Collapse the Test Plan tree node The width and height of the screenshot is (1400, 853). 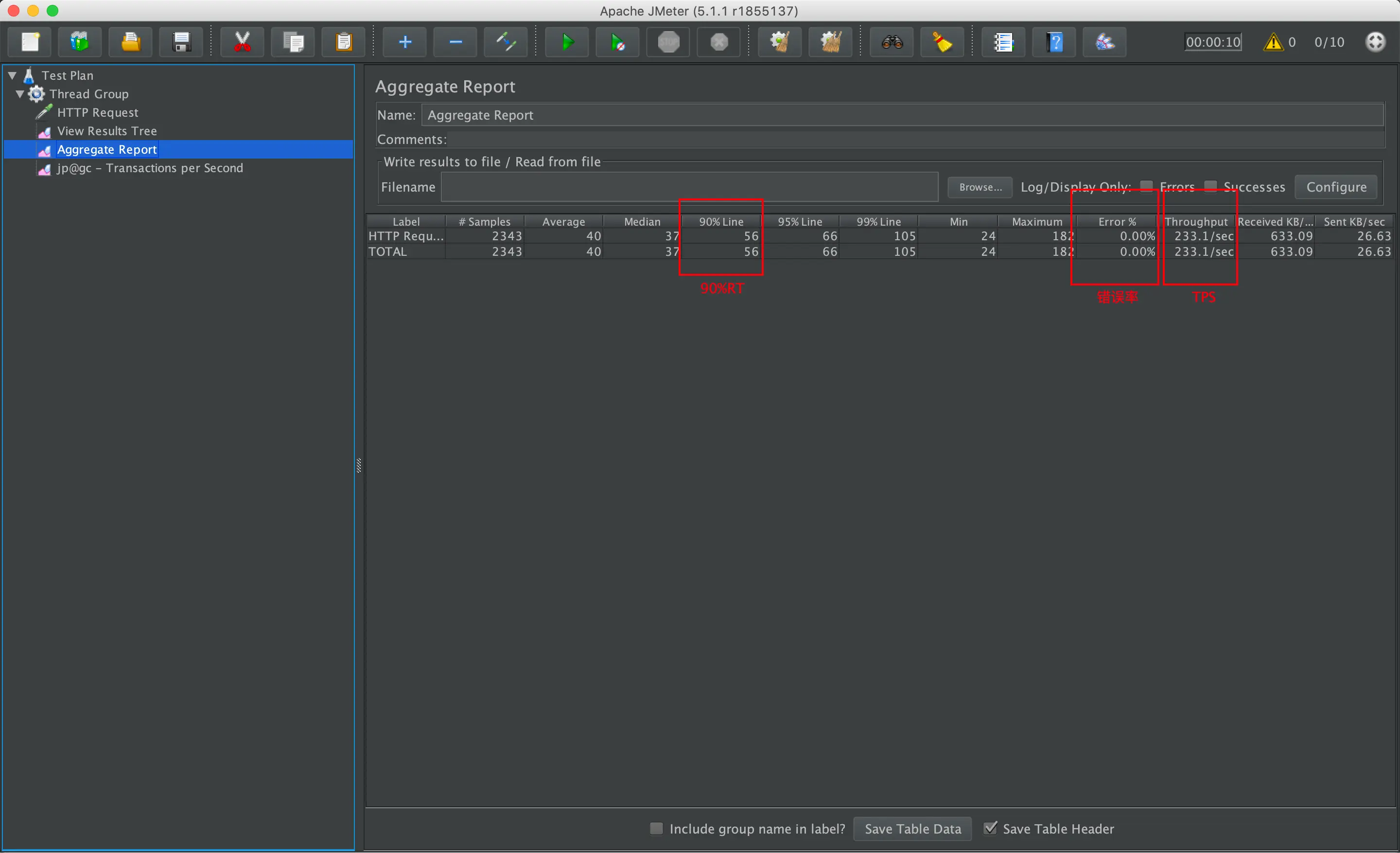pyautogui.click(x=12, y=75)
